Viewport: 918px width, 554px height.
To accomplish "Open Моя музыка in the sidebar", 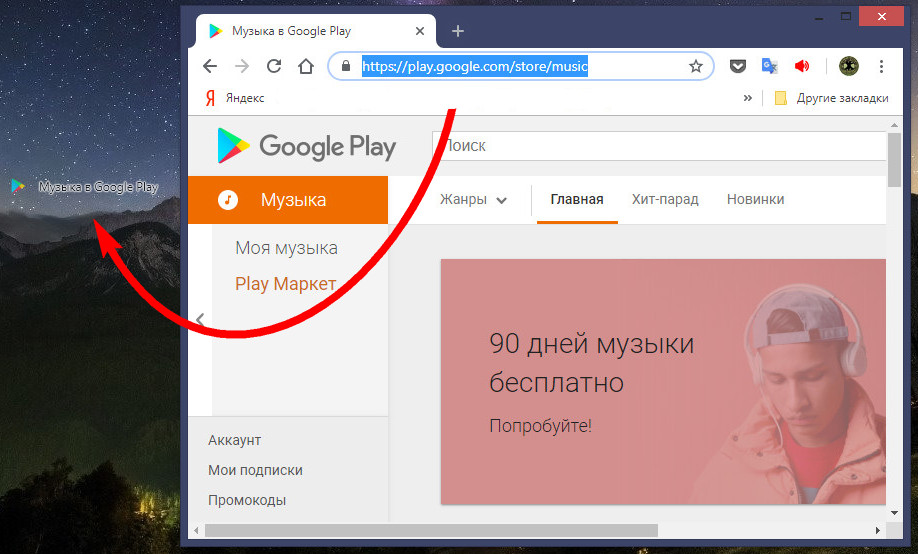I will tap(286, 248).
